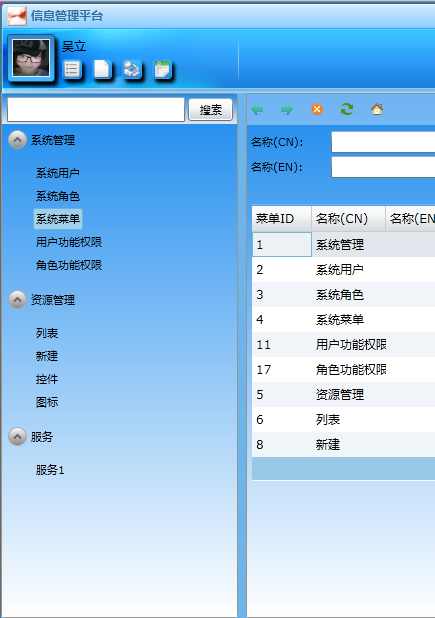Collapse the 系统管理 section

17,140
